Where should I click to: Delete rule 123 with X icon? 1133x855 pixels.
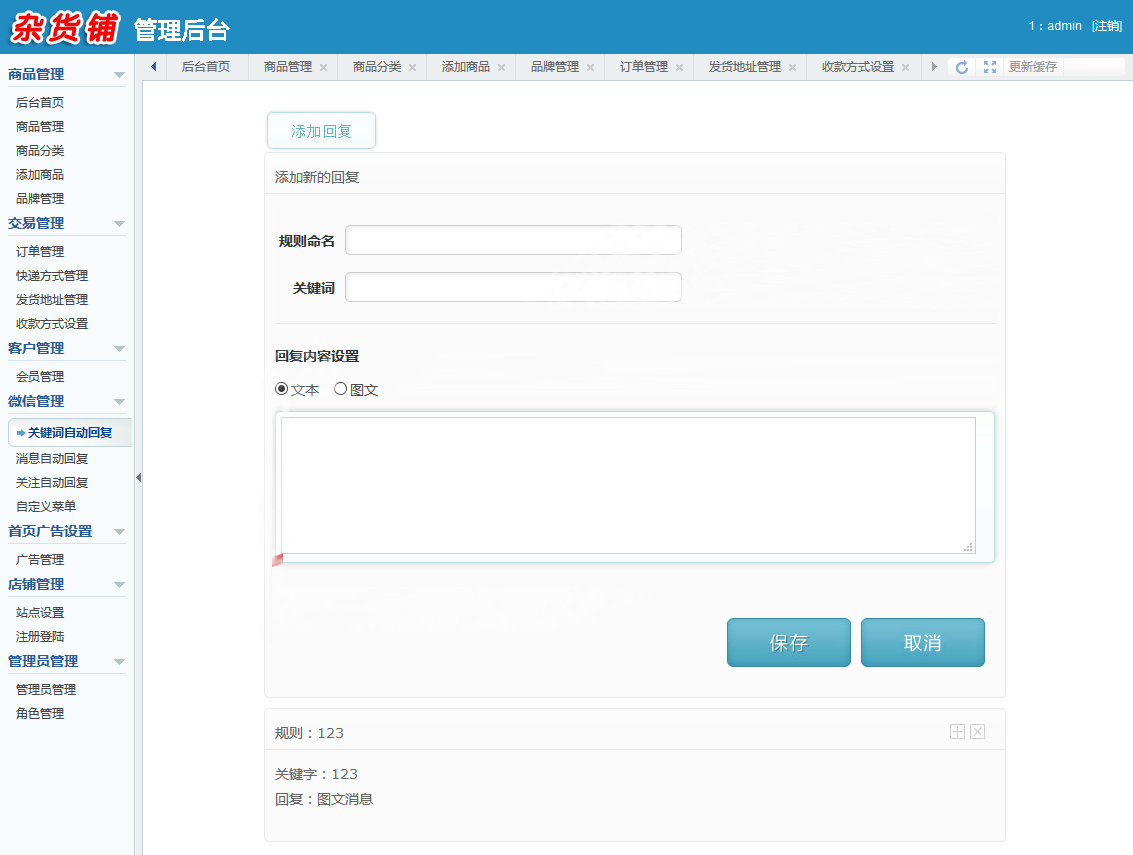tap(978, 732)
